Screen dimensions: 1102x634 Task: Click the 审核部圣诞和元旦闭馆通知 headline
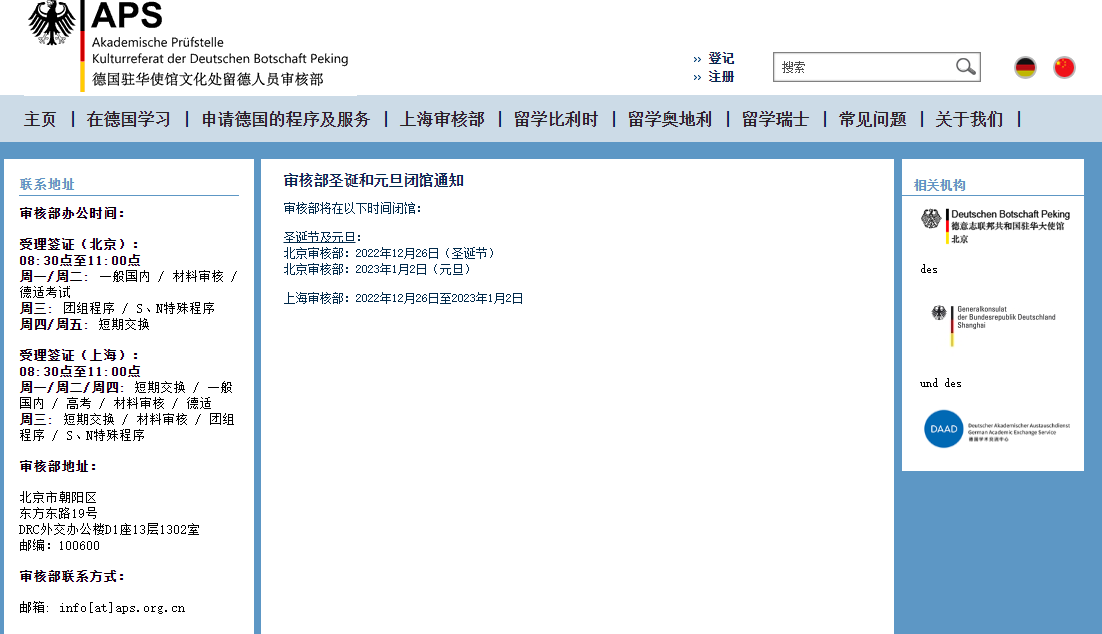pyautogui.click(x=374, y=181)
